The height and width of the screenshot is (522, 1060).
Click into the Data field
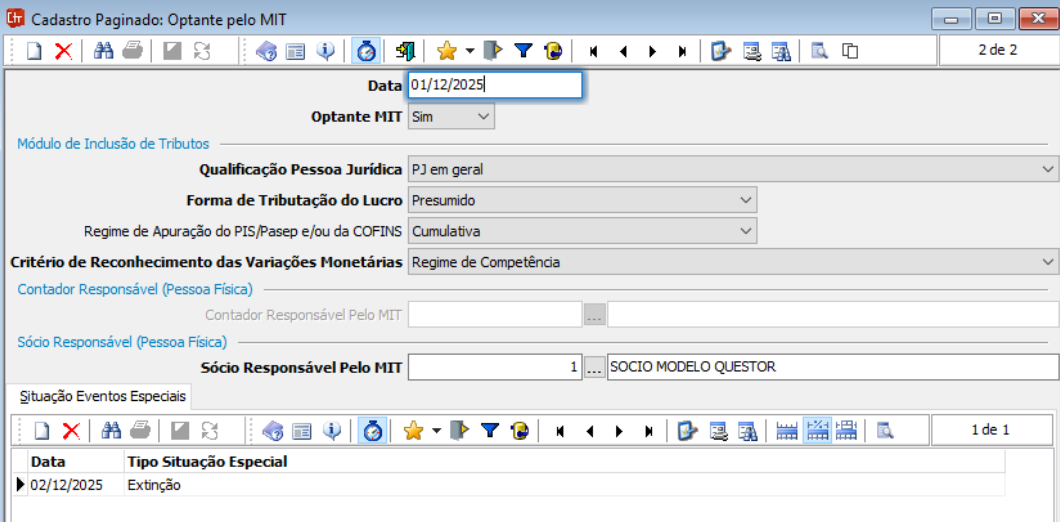coord(494,86)
